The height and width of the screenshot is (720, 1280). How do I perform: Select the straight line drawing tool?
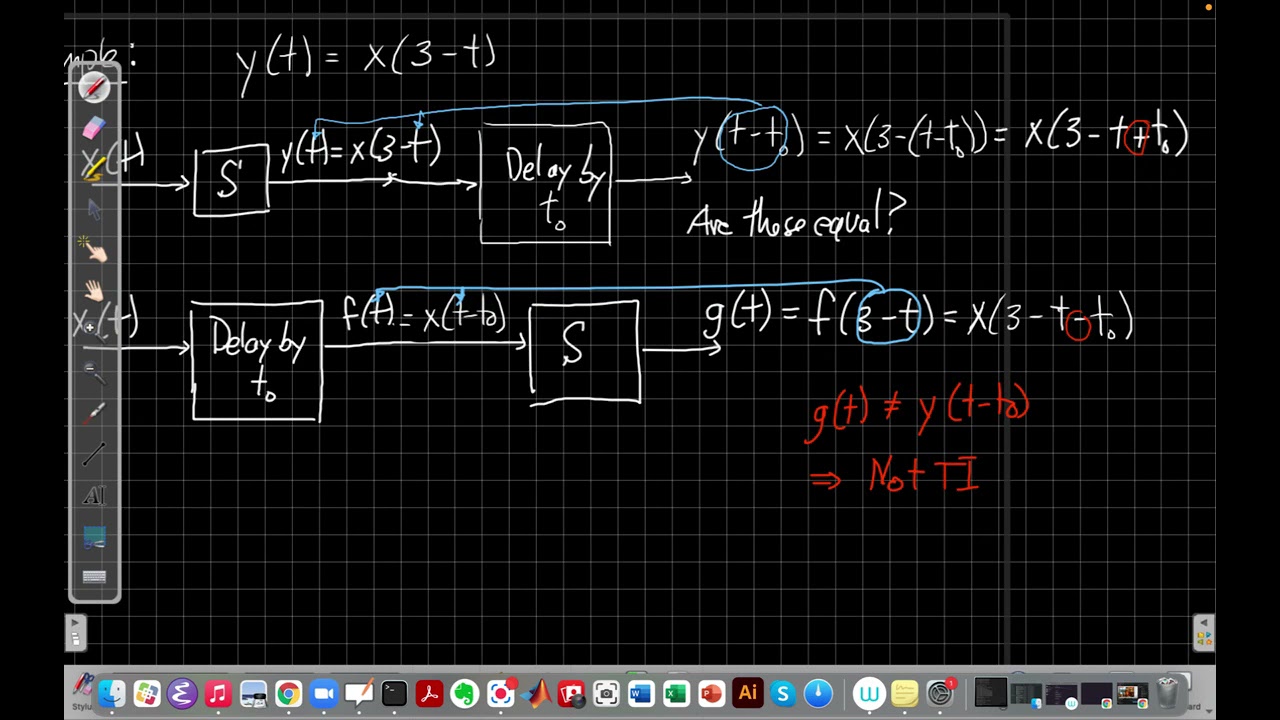(94, 455)
